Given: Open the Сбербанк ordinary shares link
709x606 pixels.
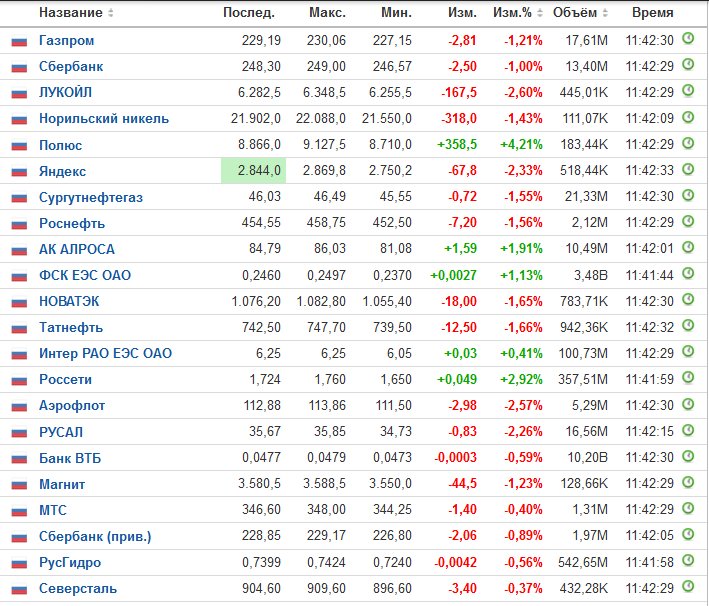Looking at the screenshot, I should (x=71, y=67).
